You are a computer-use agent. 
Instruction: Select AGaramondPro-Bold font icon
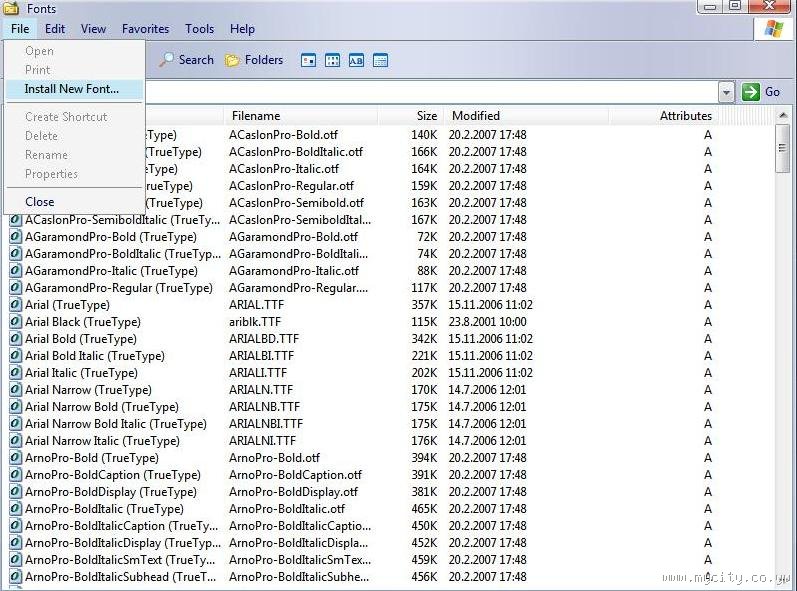click(16, 237)
